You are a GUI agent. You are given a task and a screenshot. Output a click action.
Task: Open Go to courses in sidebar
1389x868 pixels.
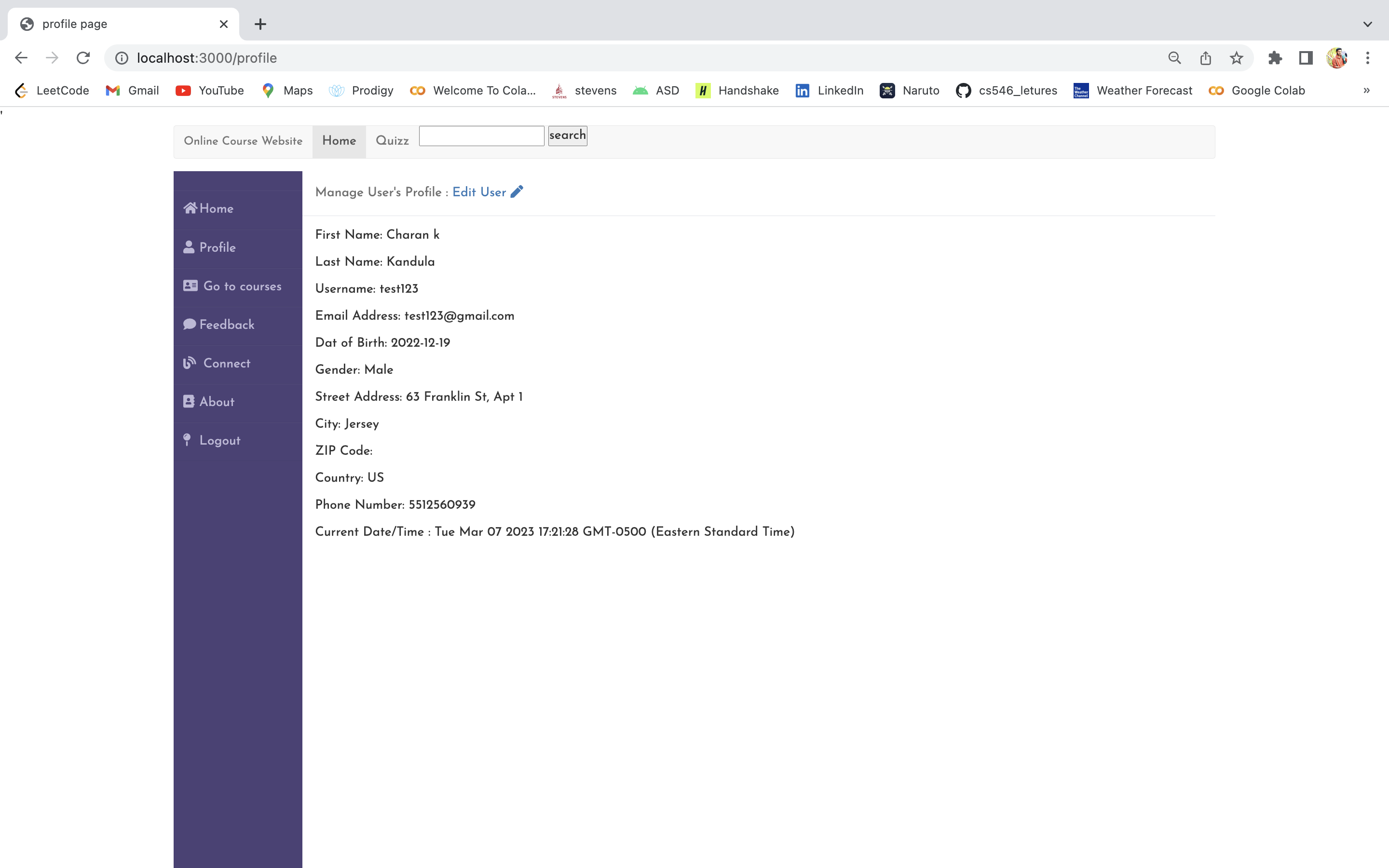coord(242,286)
